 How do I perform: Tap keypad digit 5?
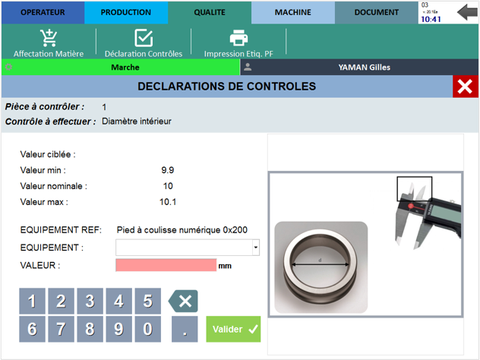coord(148,301)
